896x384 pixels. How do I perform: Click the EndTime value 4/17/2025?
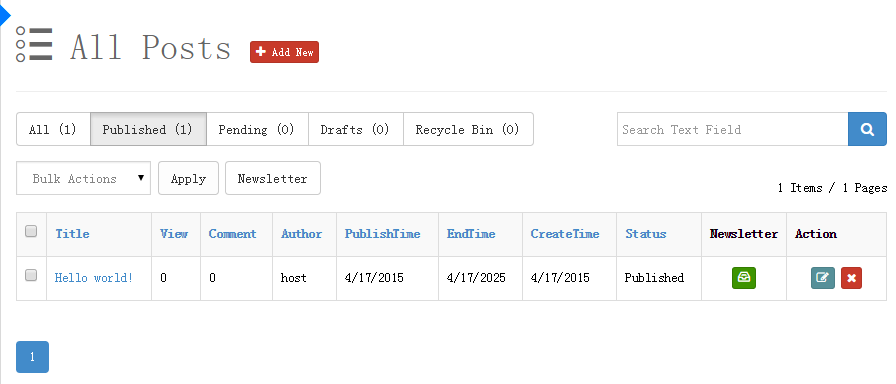(476, 278)
